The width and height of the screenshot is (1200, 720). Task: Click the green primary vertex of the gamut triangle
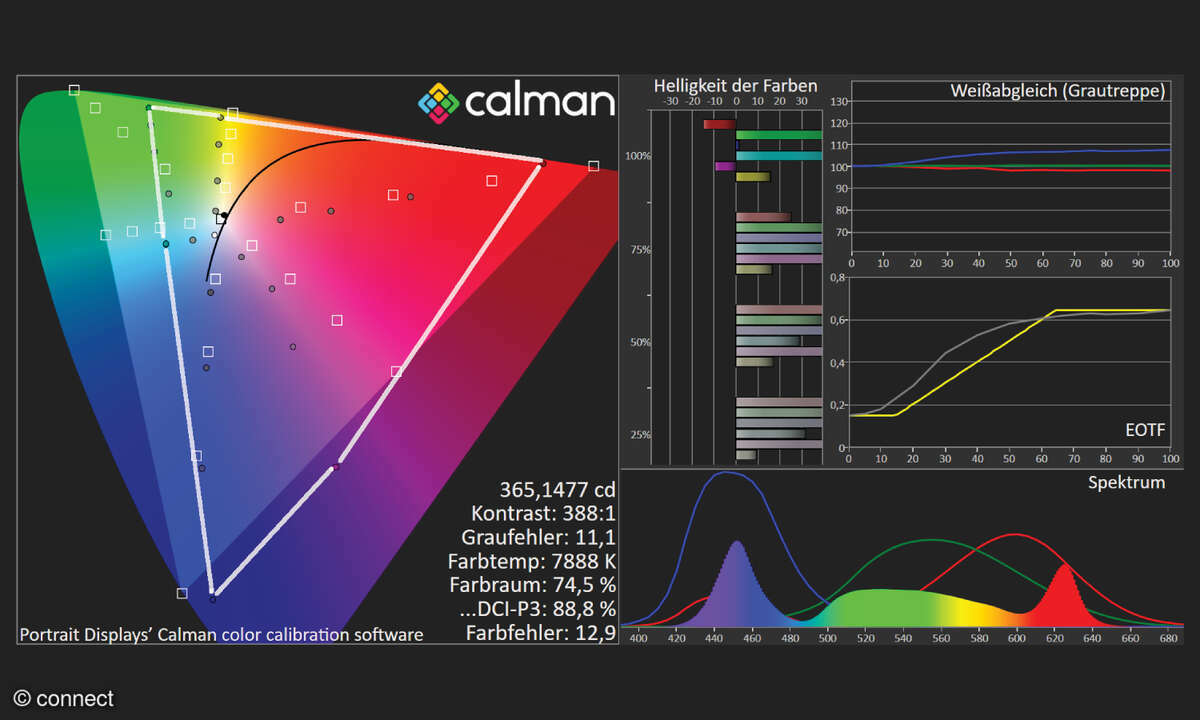tap(149, 107)
